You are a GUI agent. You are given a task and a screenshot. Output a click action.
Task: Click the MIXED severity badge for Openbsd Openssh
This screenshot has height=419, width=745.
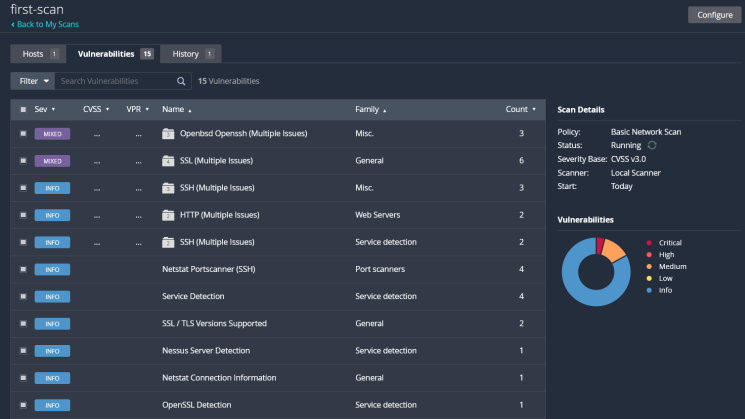(52, 133)
